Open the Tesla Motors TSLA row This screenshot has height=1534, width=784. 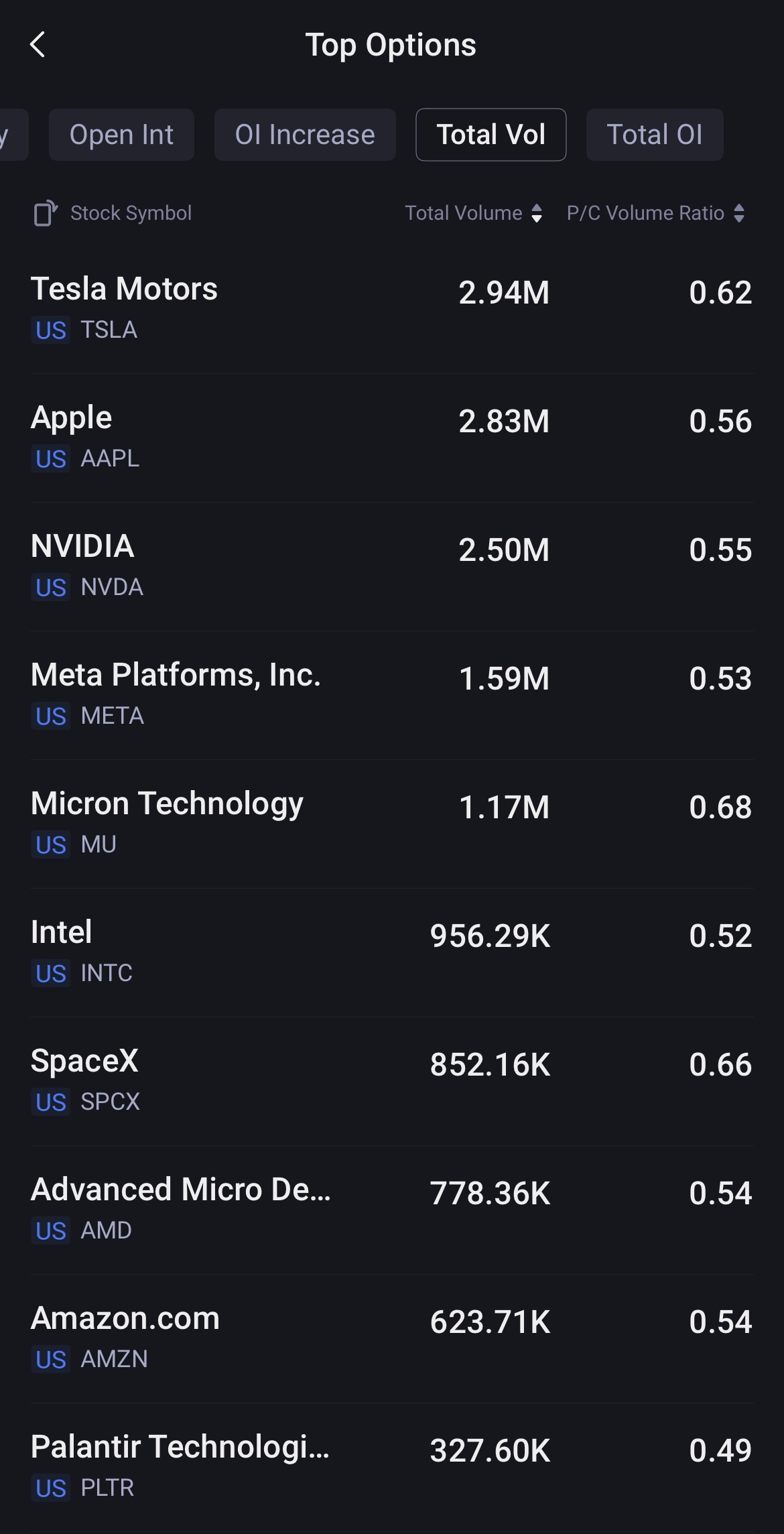(x=392, y=309)
